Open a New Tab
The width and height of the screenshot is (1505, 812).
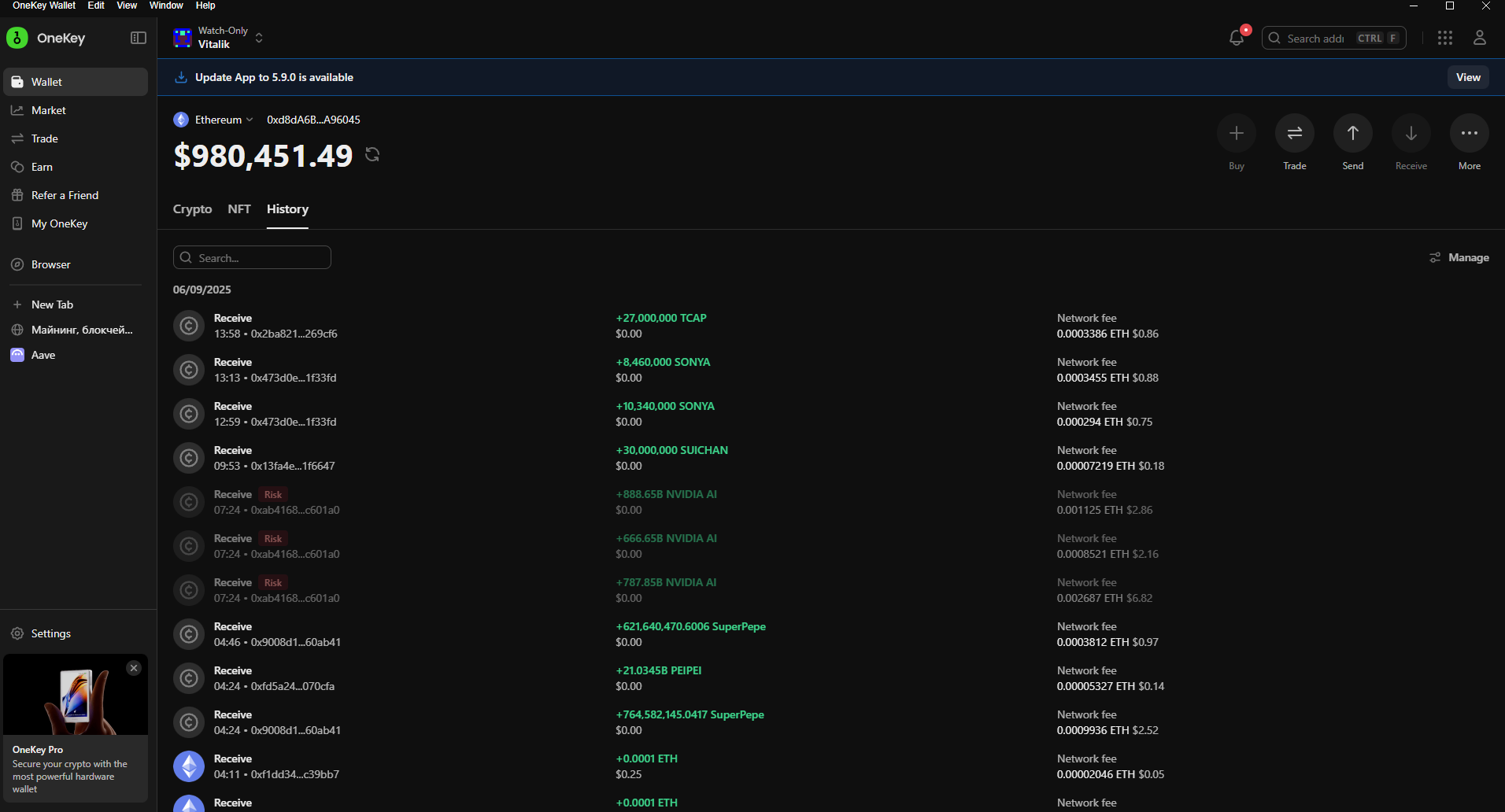[75, 304]
